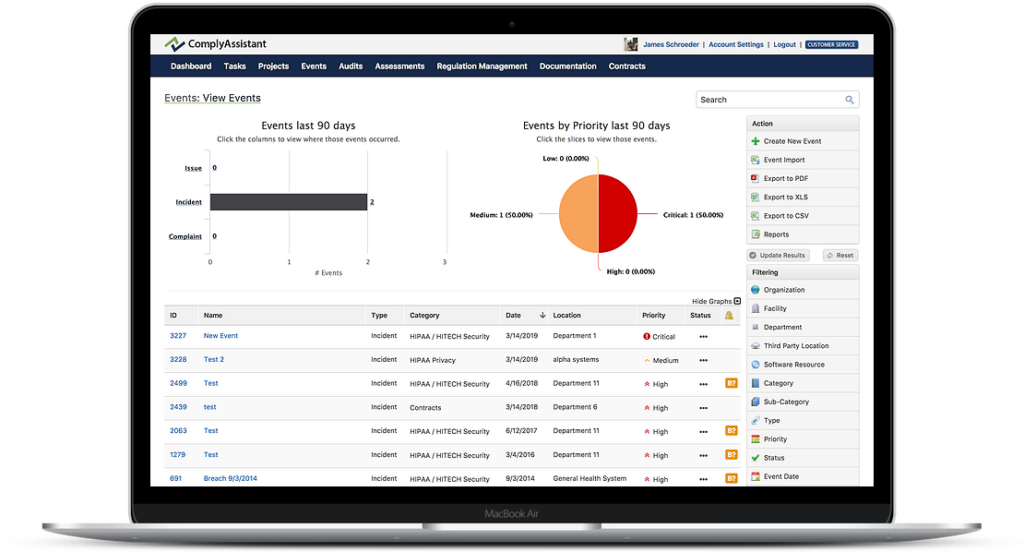Screen dimensions: 1024x552
Task: Open status options for event 3227
Action: (703, 337)
